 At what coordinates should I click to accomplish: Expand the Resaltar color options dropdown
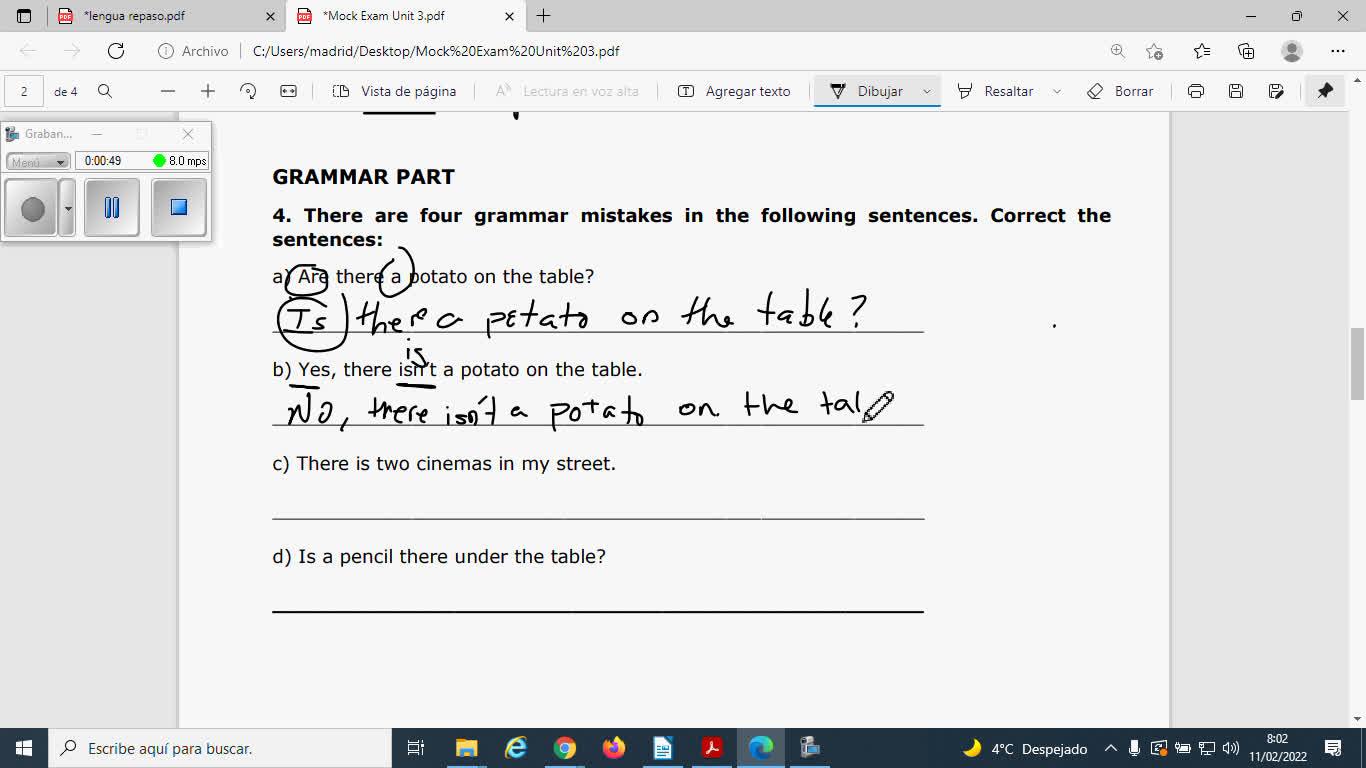coord(1057,91)
